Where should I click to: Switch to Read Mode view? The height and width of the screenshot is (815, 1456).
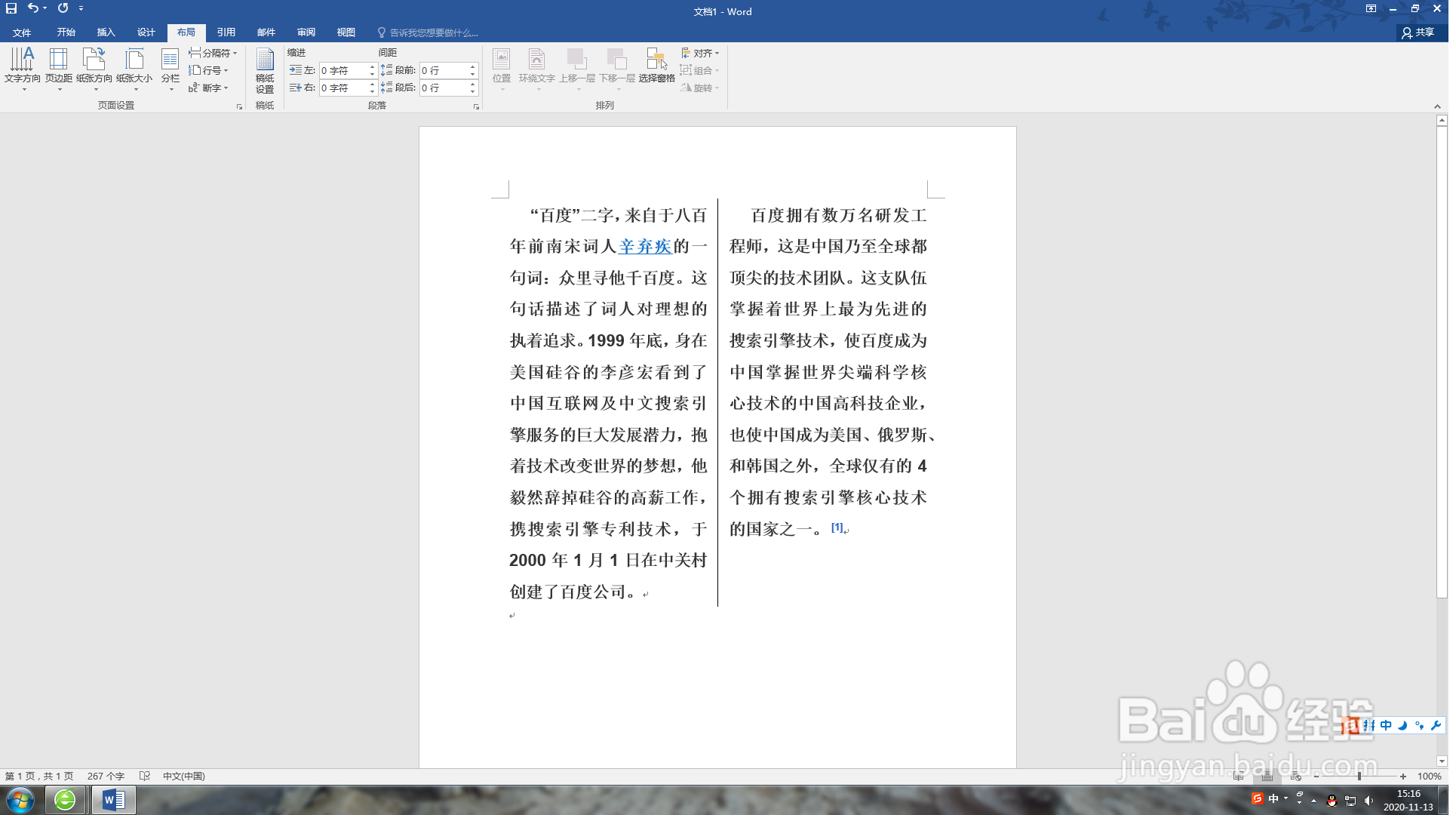(x=1239, y=776)
